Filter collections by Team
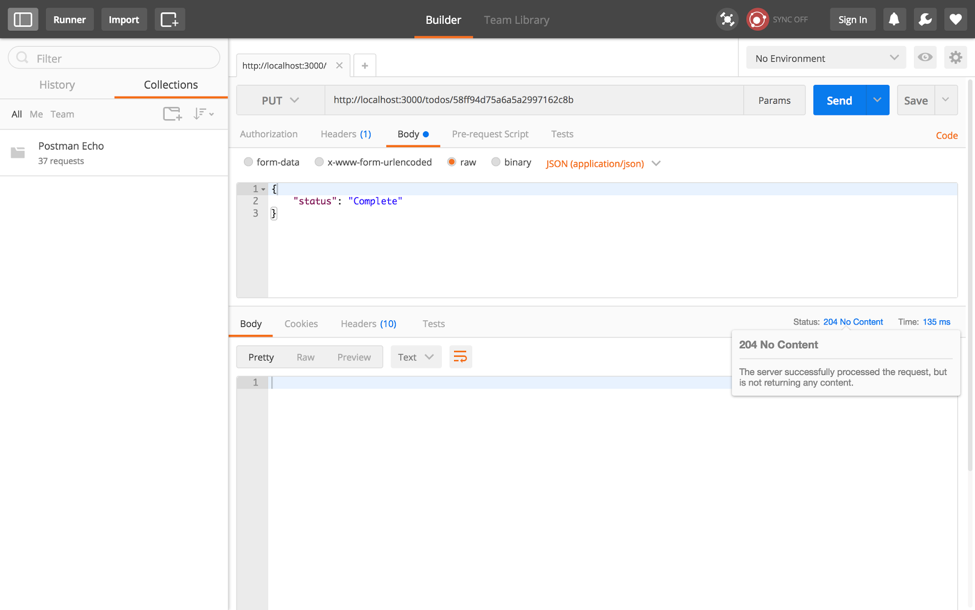The height and width of the screenshot is (610, 975). coord(62,114)
